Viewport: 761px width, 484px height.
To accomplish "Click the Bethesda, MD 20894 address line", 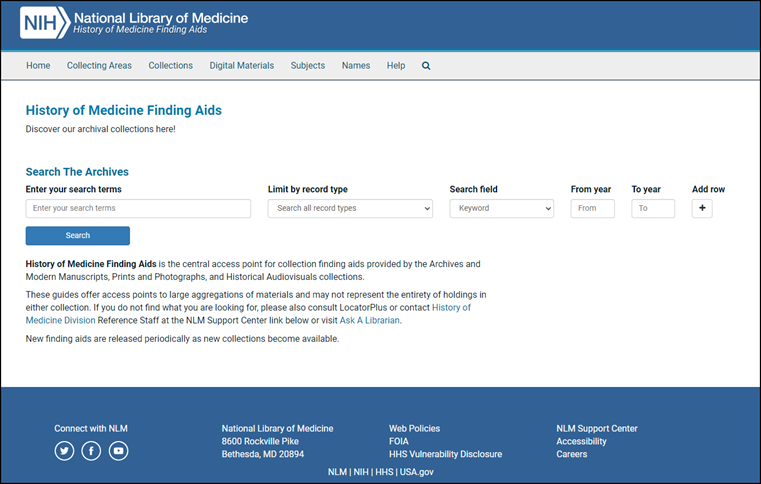I will [263, 454].
